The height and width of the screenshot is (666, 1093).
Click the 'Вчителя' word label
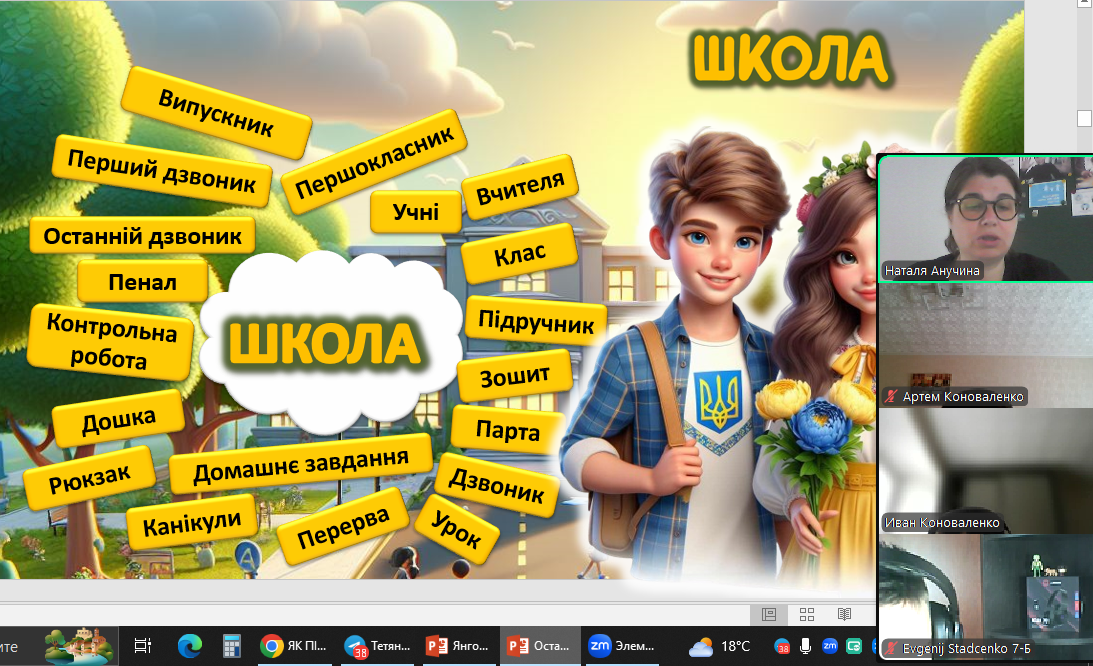click(x=520, y=188)
